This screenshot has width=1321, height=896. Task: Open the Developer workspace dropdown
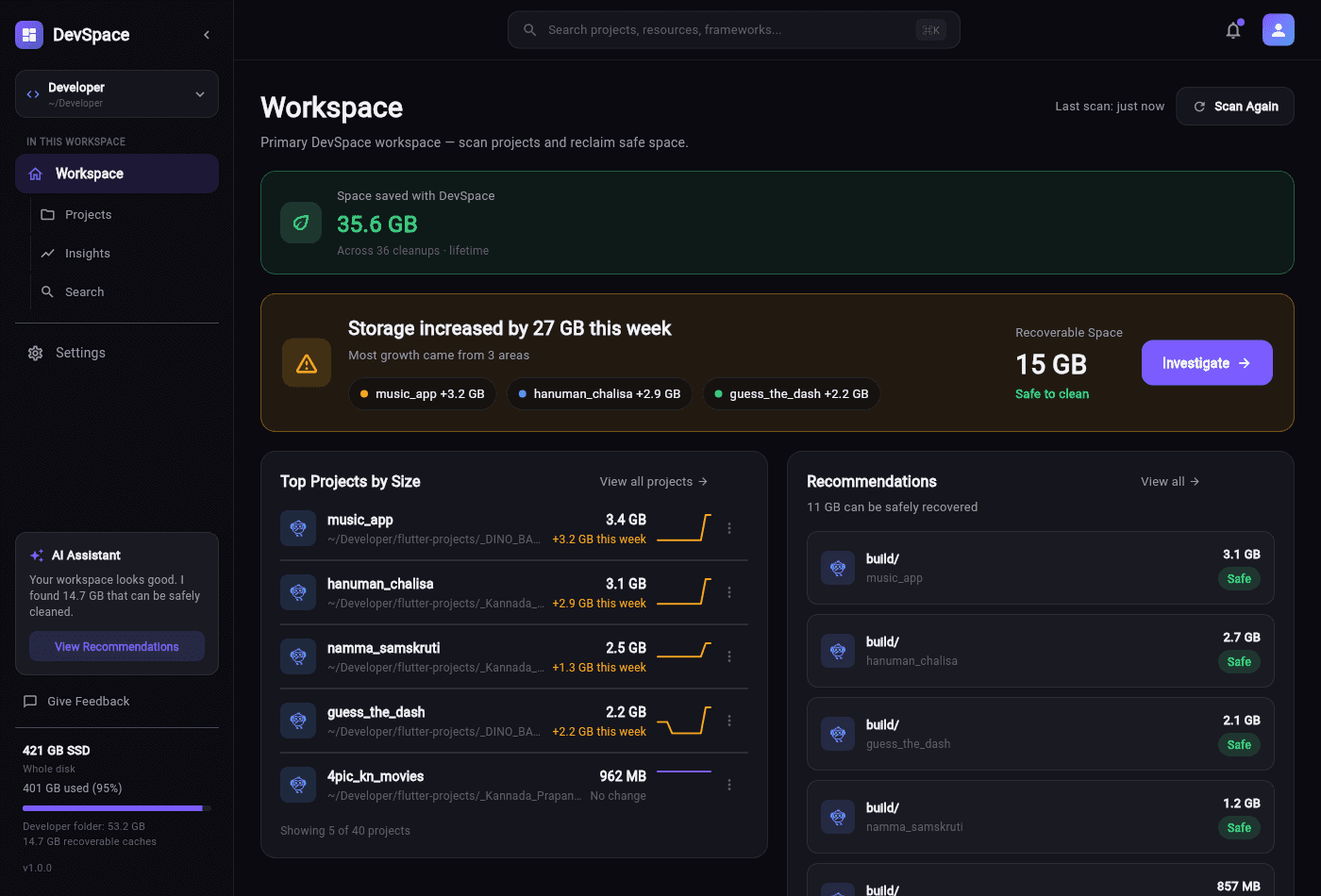point(117,94)
